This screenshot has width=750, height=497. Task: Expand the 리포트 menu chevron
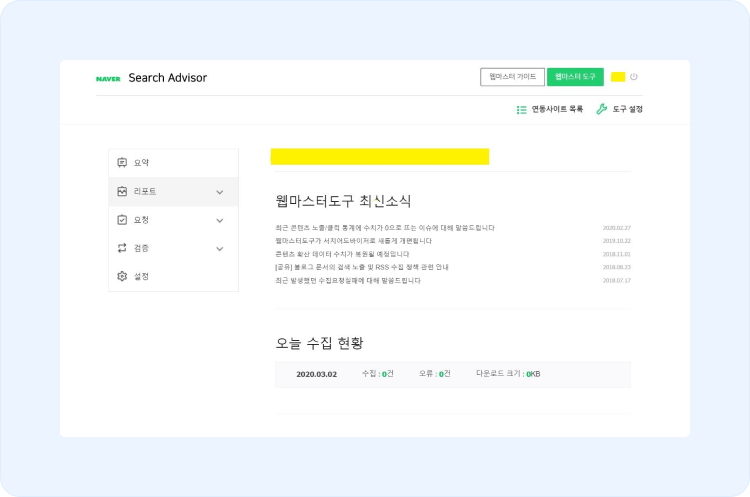pyautogui.click(x=220, y=192)
